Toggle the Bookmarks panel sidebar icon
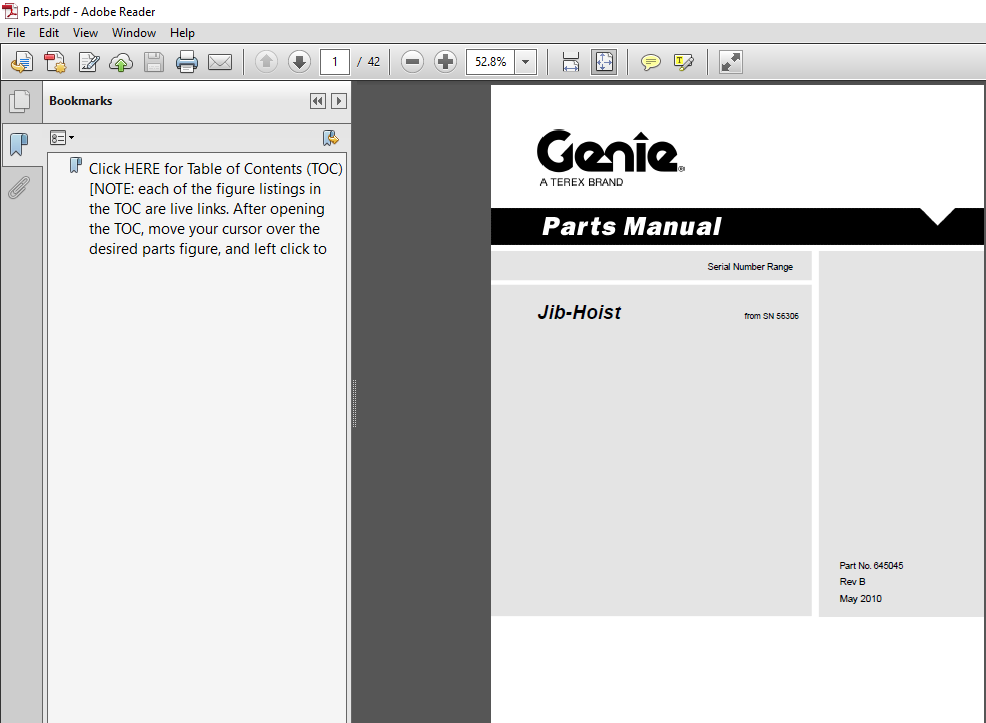The height and width of the screenshot is (723, 986). click(19, 145)
